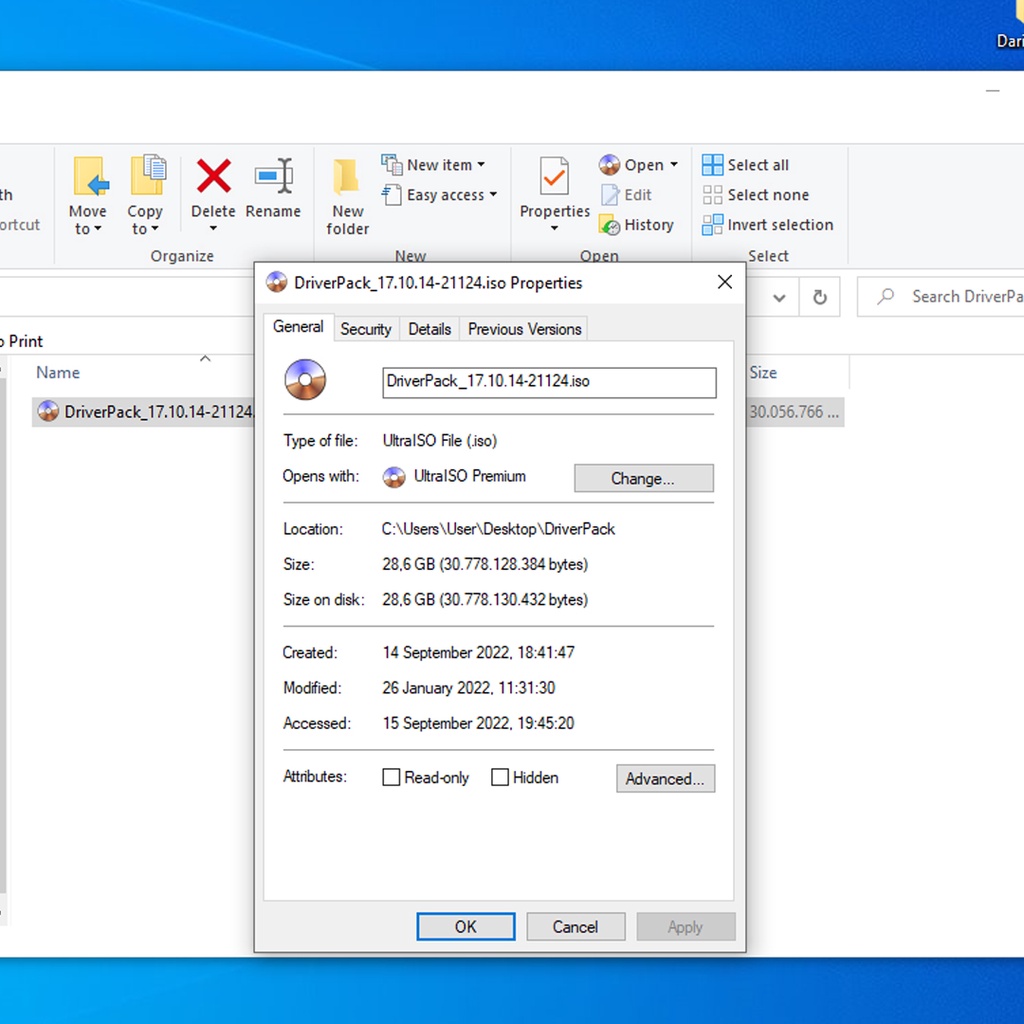Click the History icon in ribbon
Screen dimensions: 1024x1024
tap(609, 225)
